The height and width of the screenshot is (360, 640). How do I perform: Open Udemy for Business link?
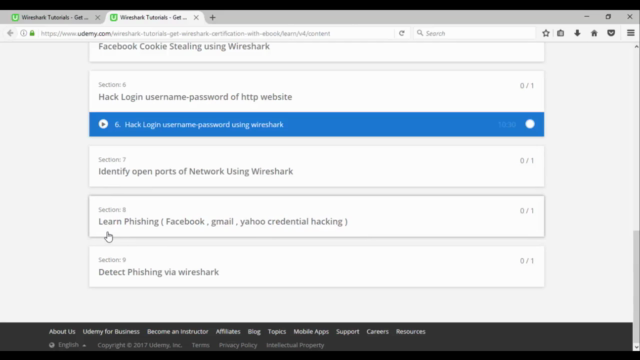click(111, 331)
